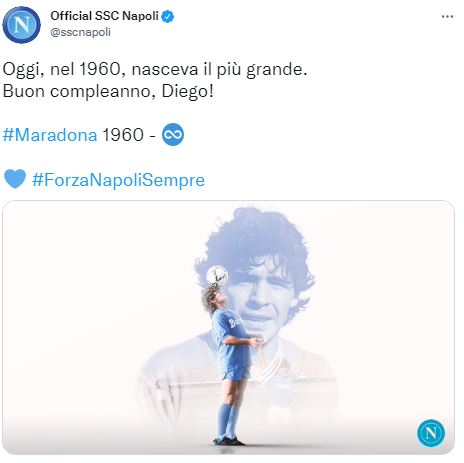Click the blue heart emoji
The width and height of the screenshot is (464, 463).
15,179
